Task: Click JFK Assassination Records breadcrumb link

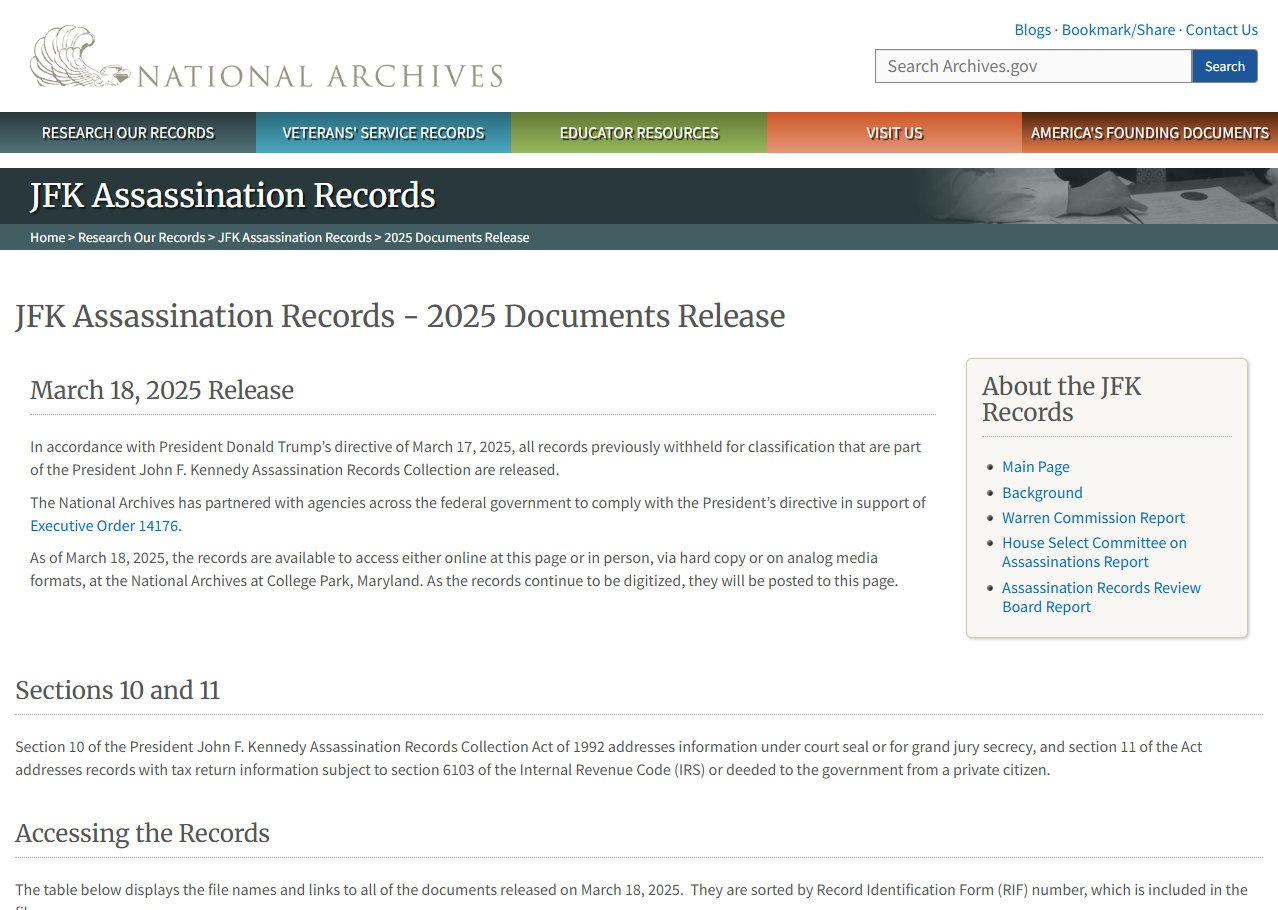Action: coord(294,237)
